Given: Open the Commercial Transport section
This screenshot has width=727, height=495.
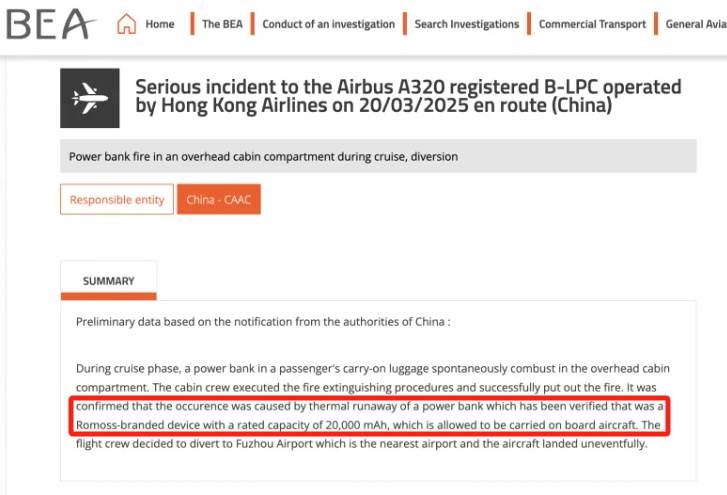Looking at the screenshot, I should pos(592,24).
